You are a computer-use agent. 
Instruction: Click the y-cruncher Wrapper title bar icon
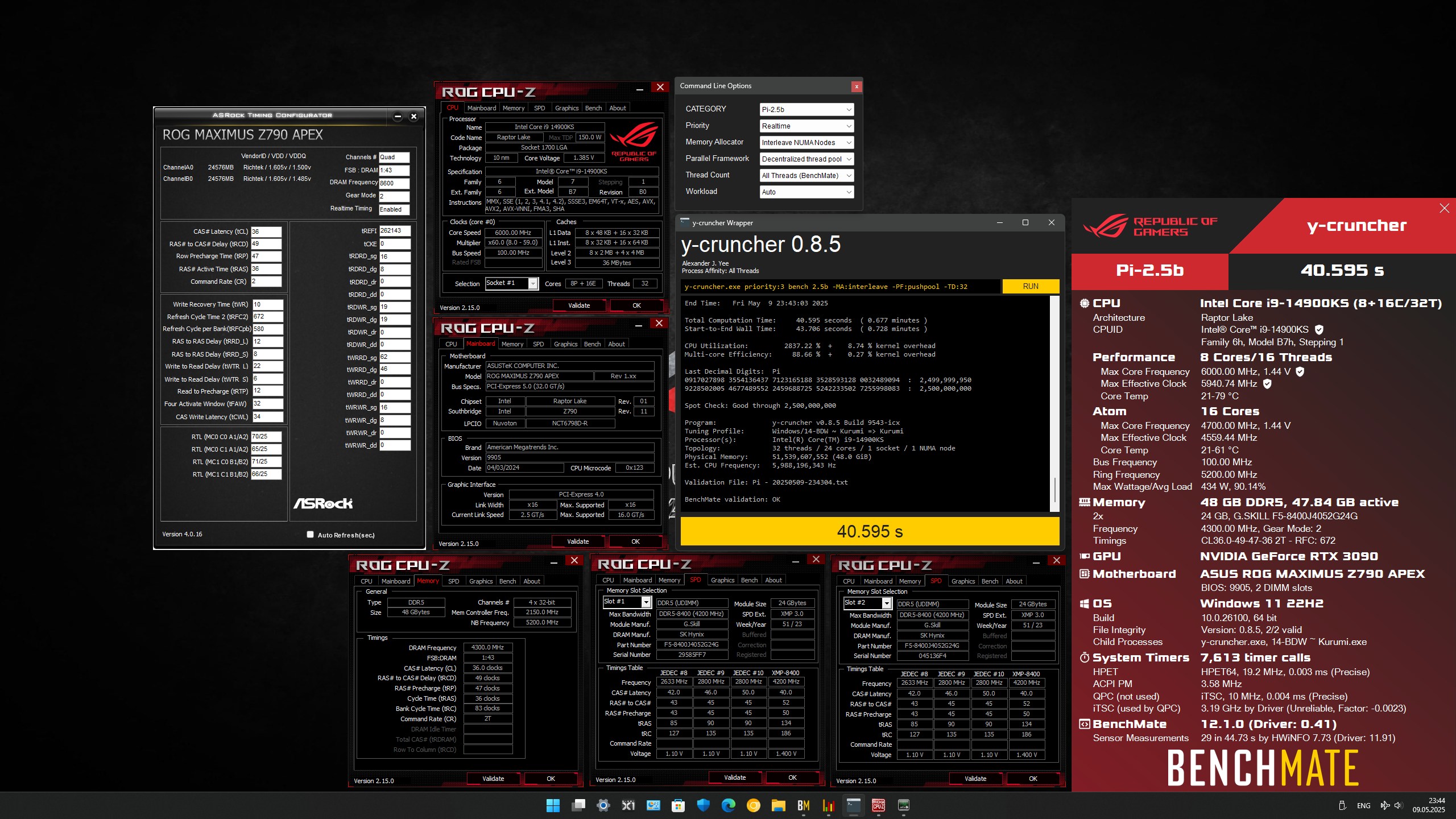click(x=685, y=222)
